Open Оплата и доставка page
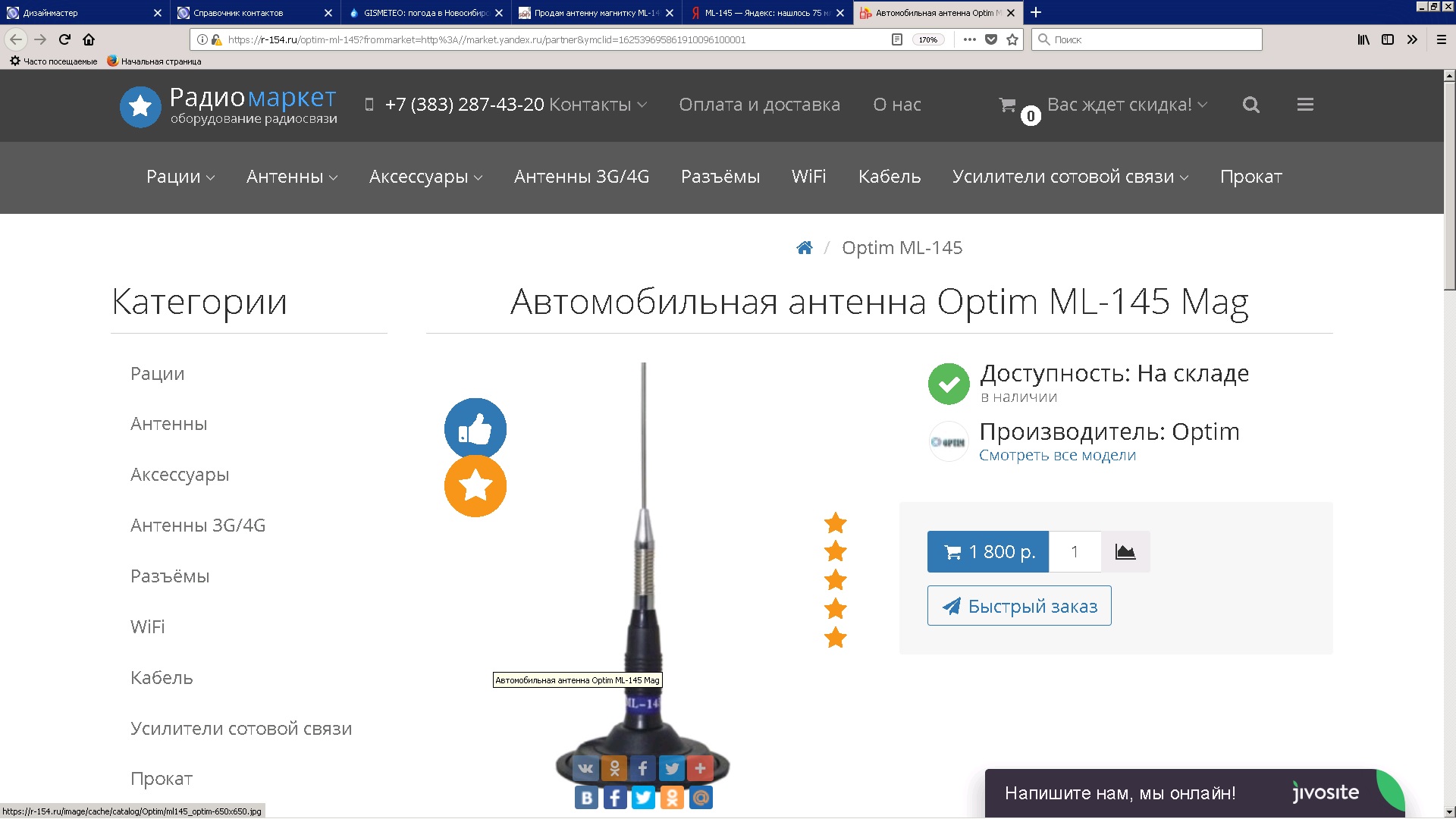This screenshot has width=1456, height=819. (759, 105)
